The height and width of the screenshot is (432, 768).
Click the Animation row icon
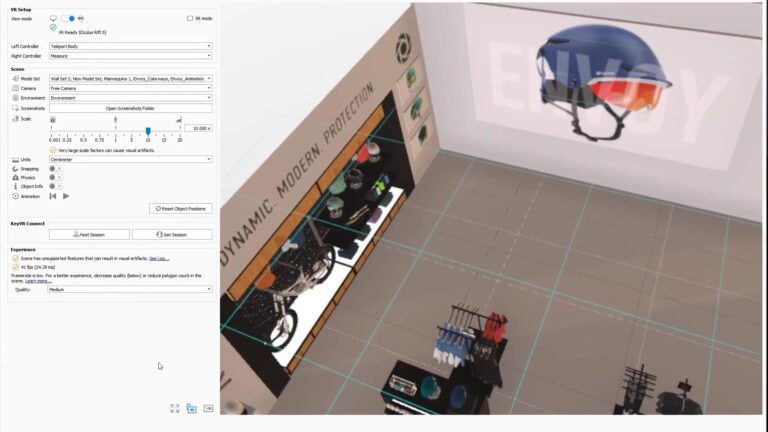[15, 196]
